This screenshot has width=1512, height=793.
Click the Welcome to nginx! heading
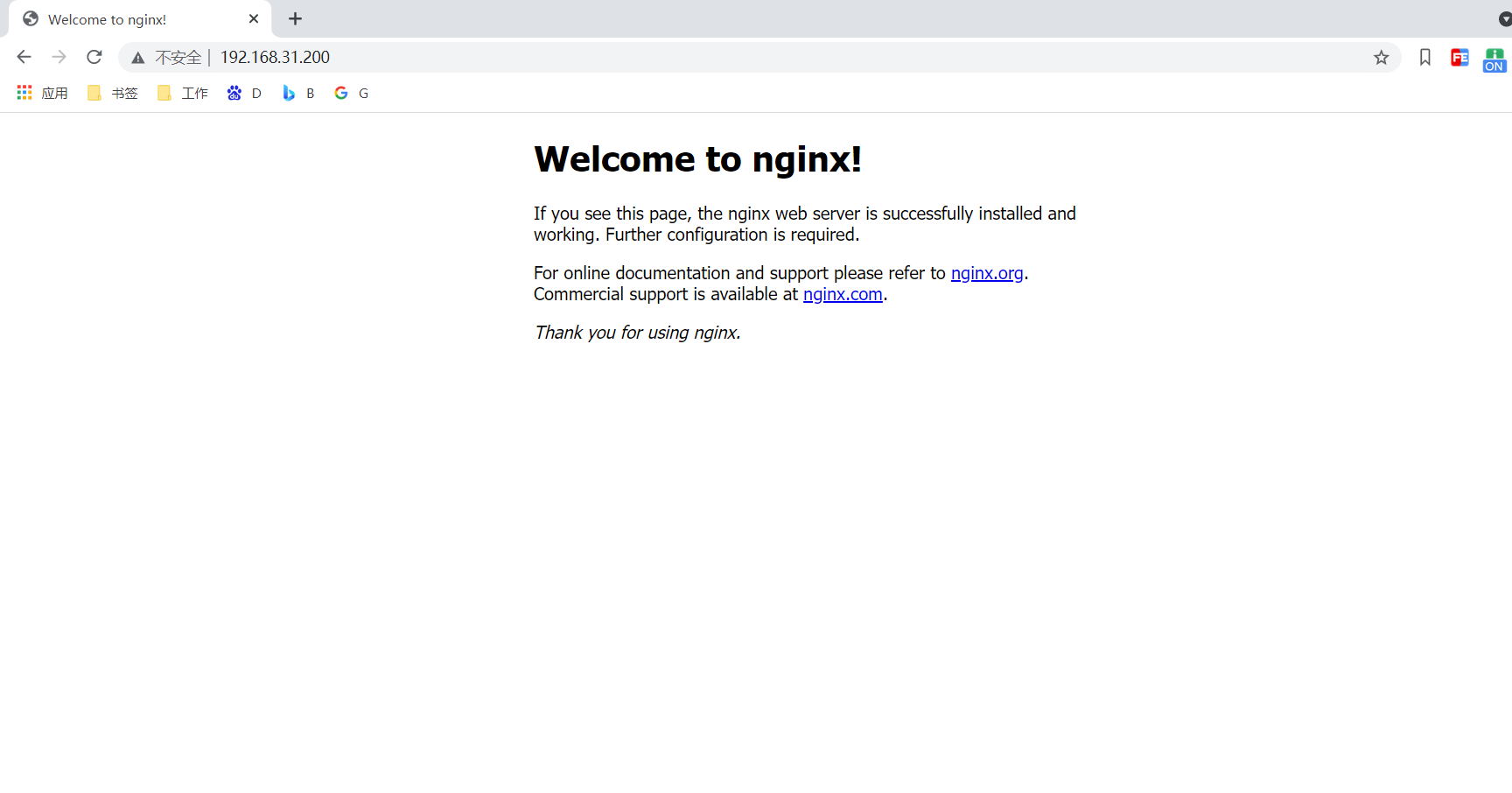[697, 159]
